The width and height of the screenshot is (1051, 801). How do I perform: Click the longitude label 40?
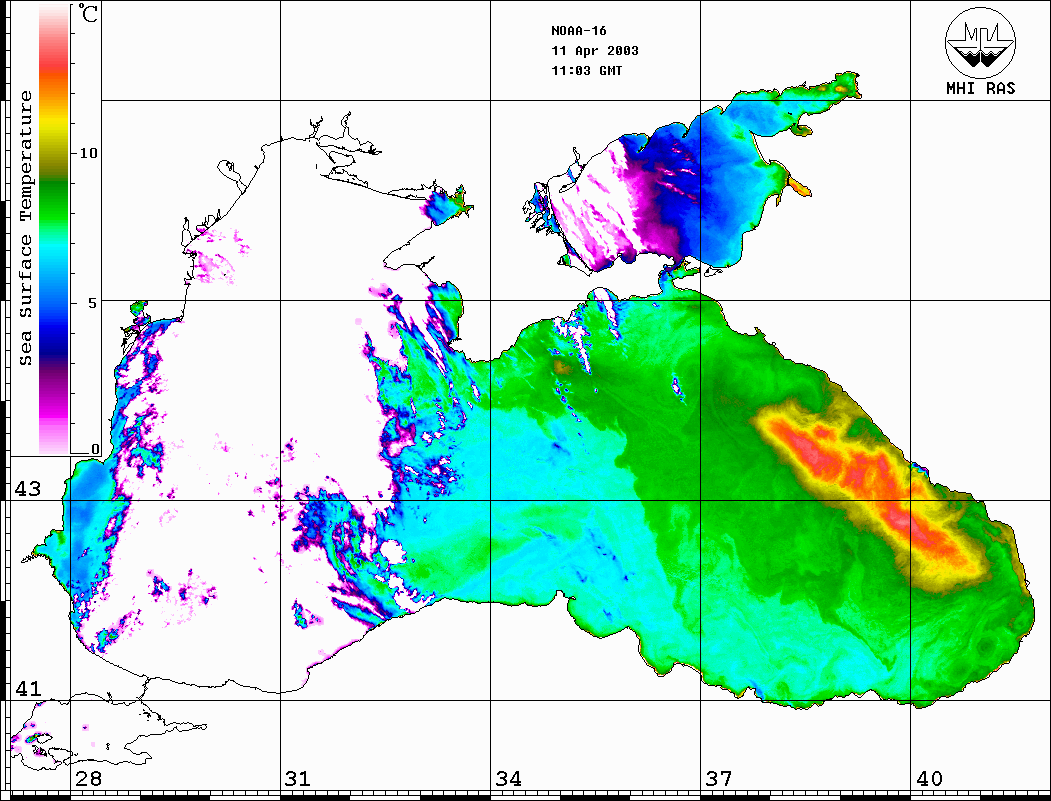coord(929,779)
